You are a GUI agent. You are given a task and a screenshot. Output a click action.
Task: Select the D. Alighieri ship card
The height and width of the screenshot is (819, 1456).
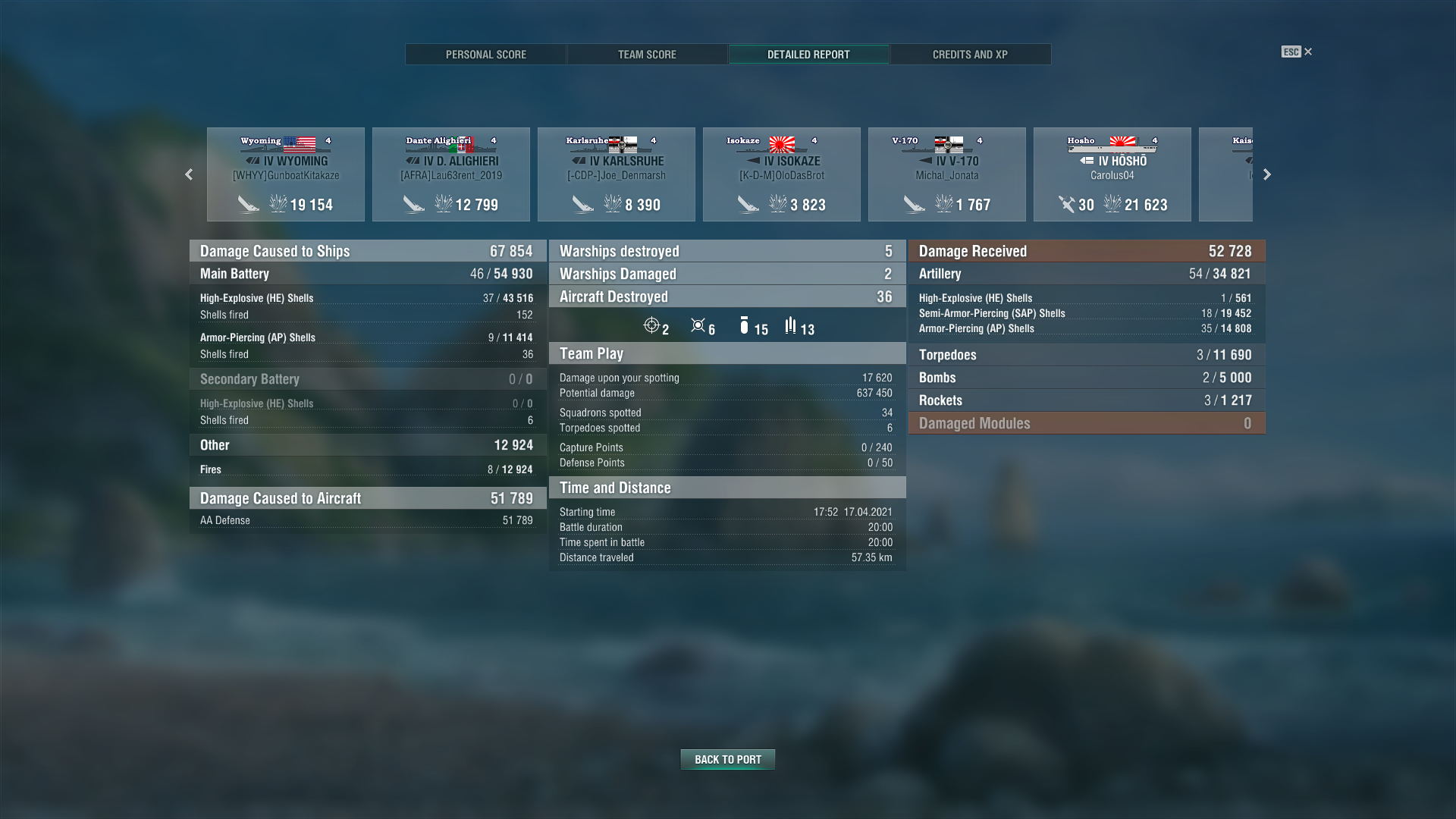451,174
